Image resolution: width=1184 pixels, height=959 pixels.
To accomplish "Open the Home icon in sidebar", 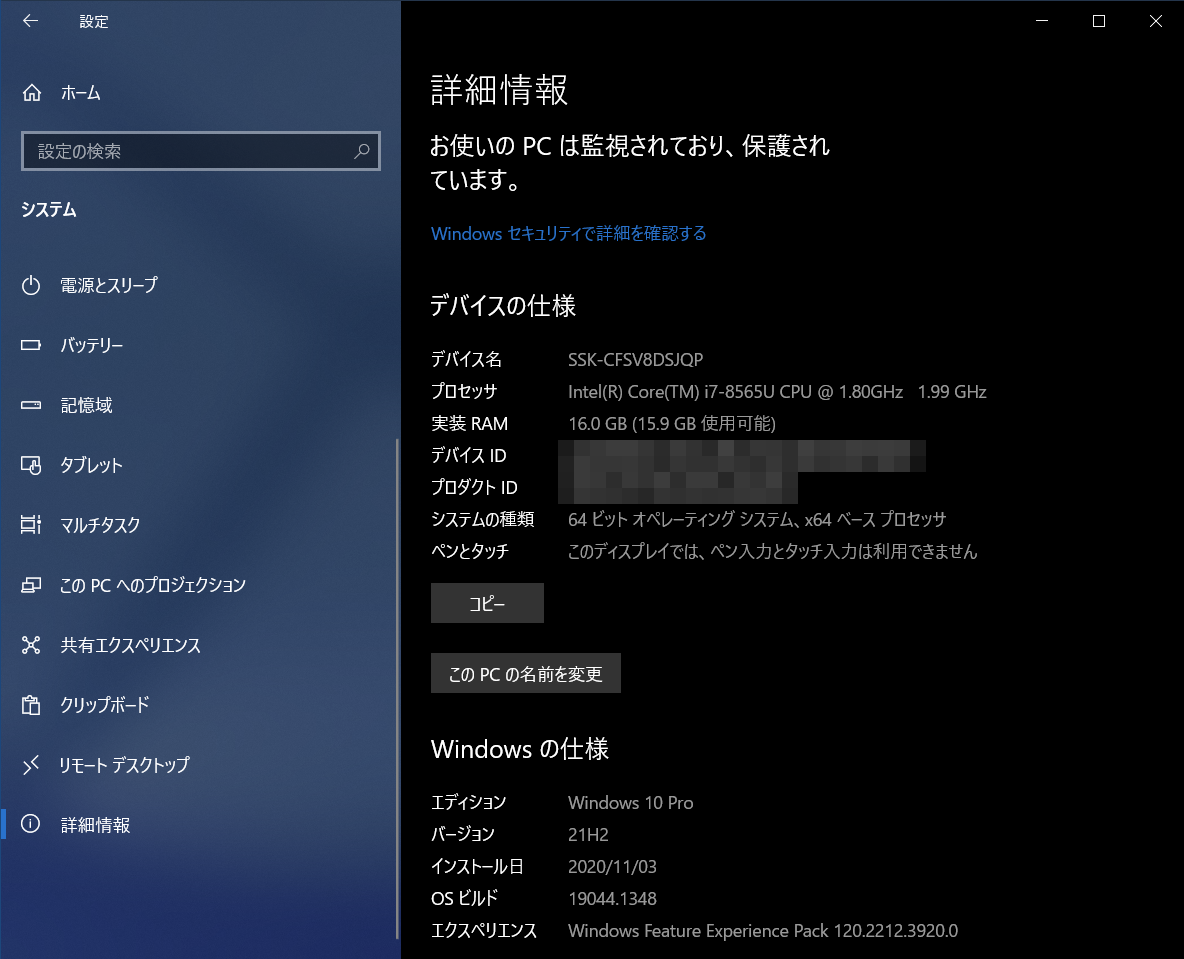I will (x=32, y=93).
